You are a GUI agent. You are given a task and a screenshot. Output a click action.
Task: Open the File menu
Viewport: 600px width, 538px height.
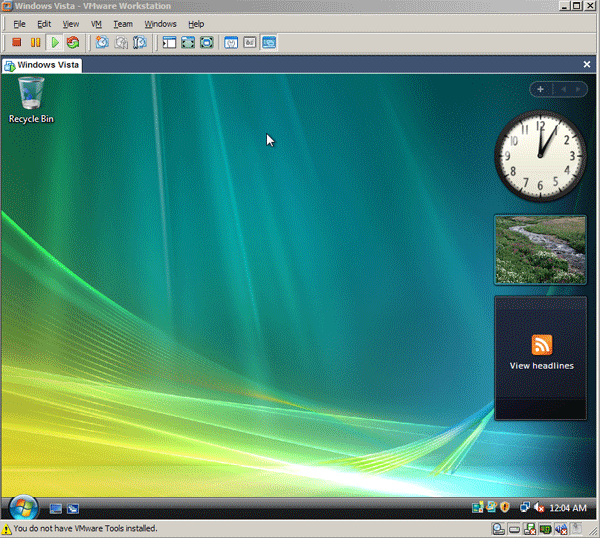point(20,24)
